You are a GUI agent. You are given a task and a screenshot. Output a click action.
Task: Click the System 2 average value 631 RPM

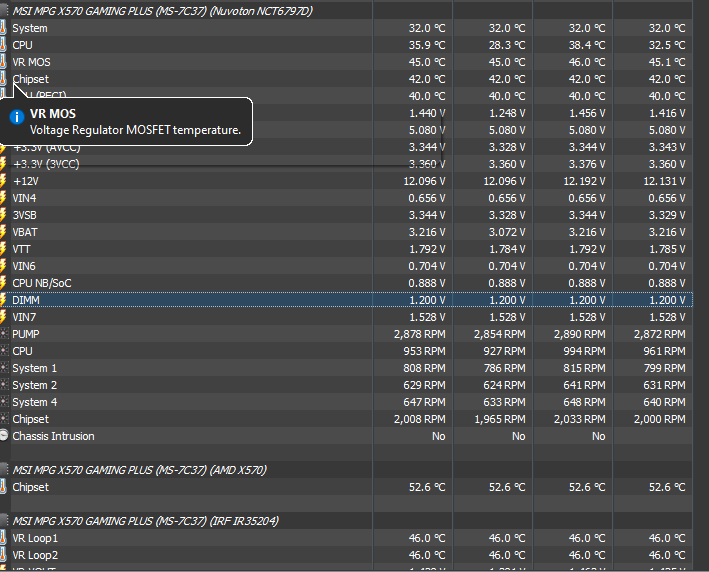664,385
